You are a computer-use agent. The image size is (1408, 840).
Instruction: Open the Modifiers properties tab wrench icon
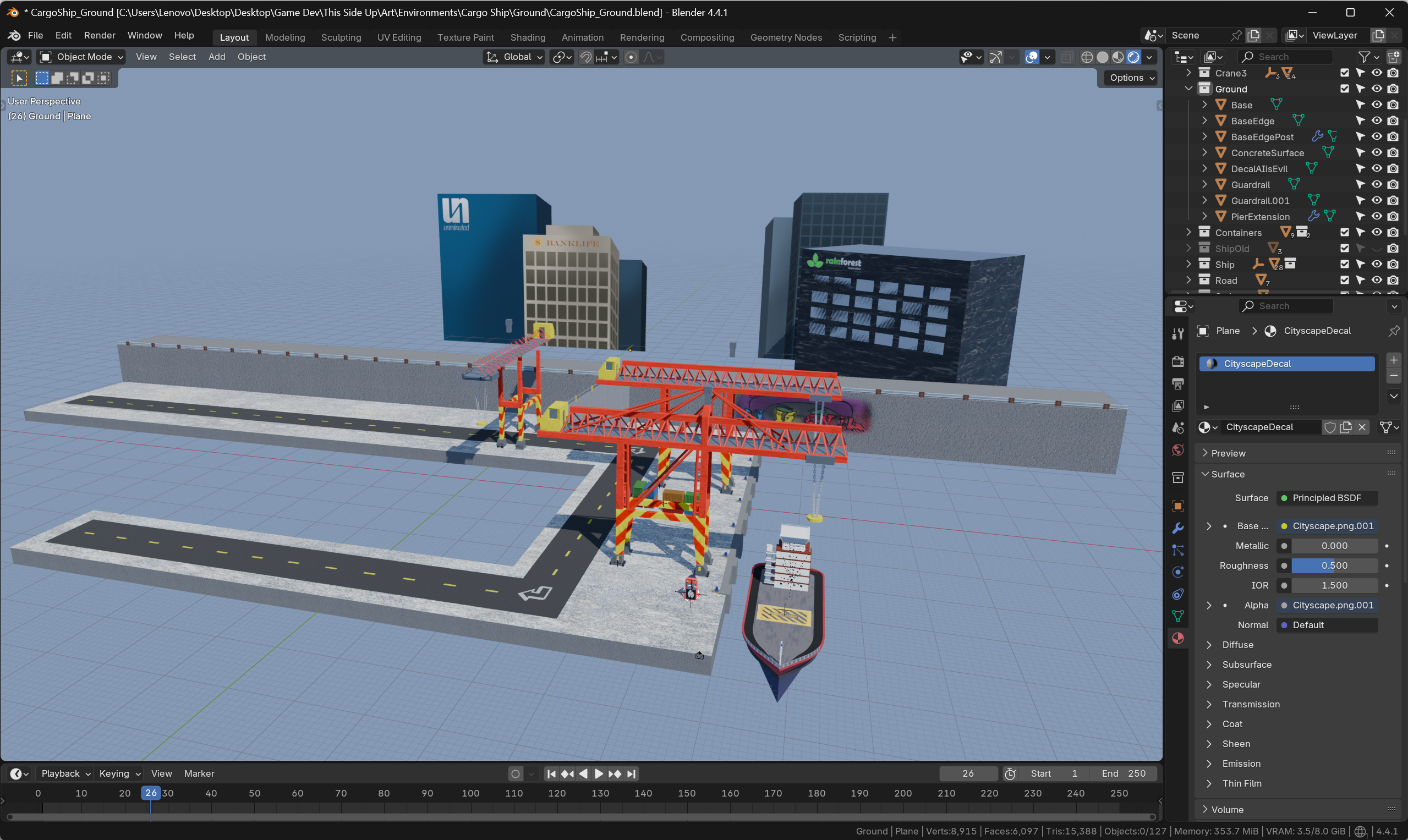click(x=1177, y=528)
